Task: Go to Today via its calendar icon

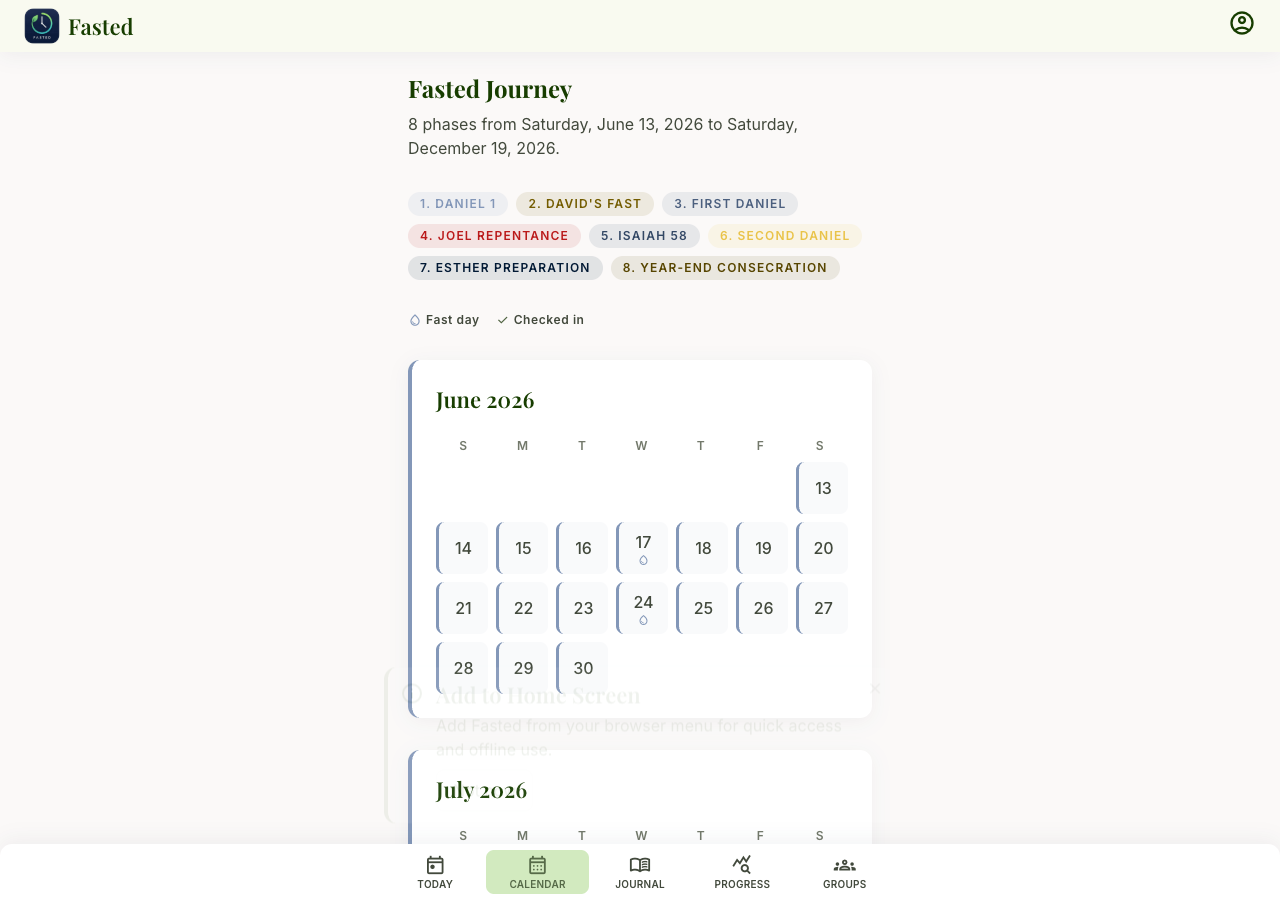Action: pos(435,865)
